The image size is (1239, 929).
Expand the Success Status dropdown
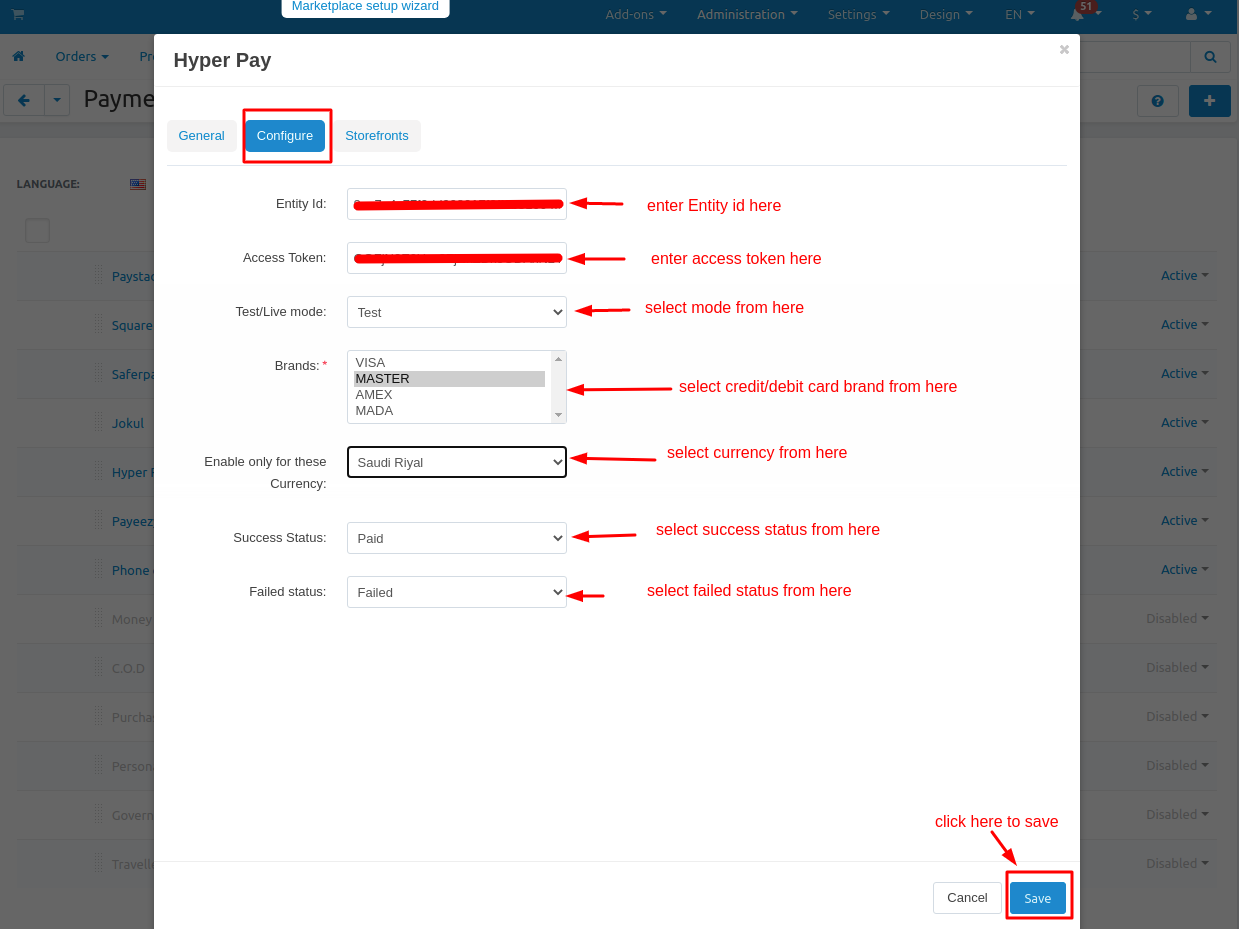tap(456, 538)
